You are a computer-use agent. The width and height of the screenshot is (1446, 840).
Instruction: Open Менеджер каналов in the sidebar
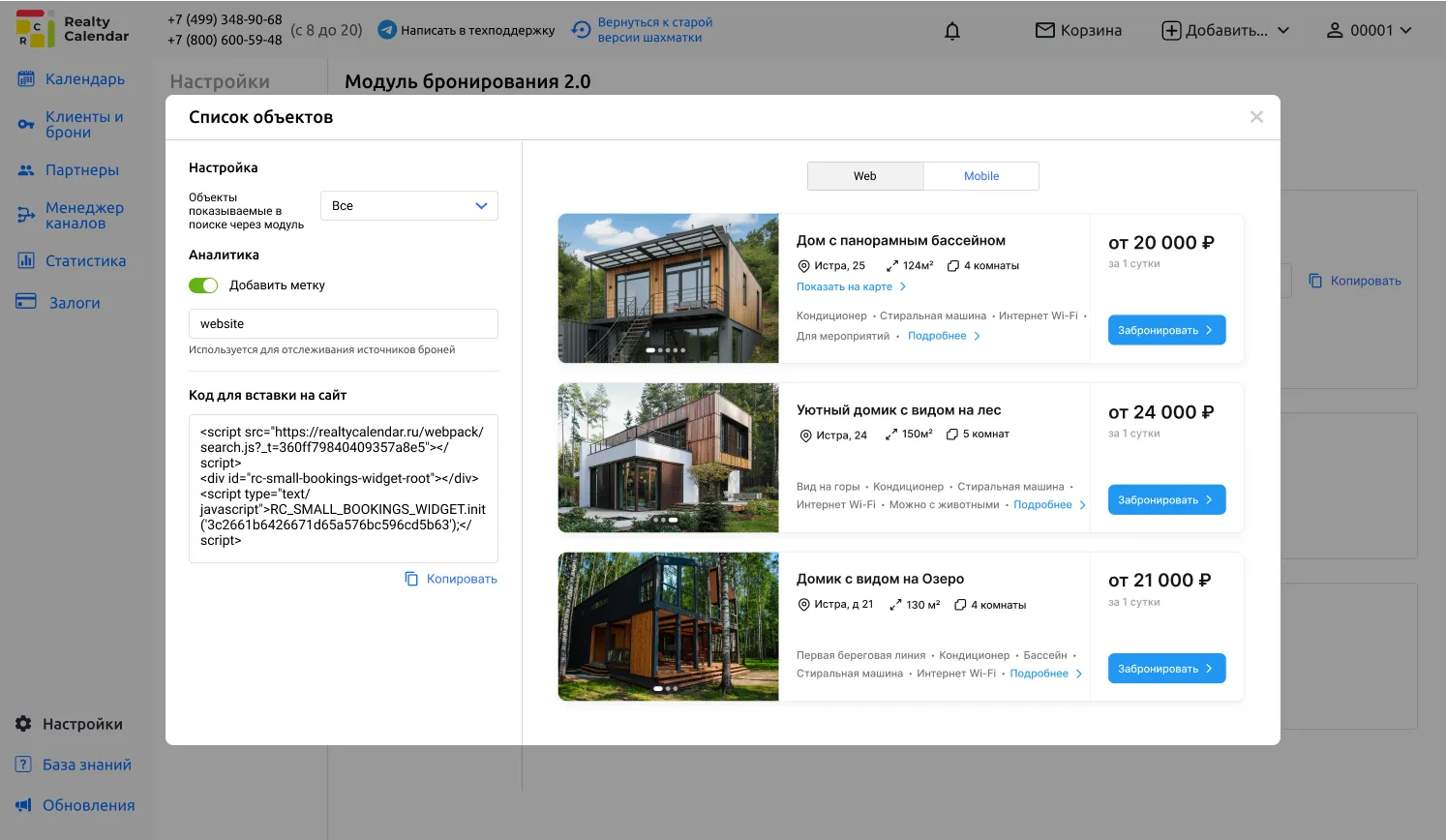tap(71, 215)
